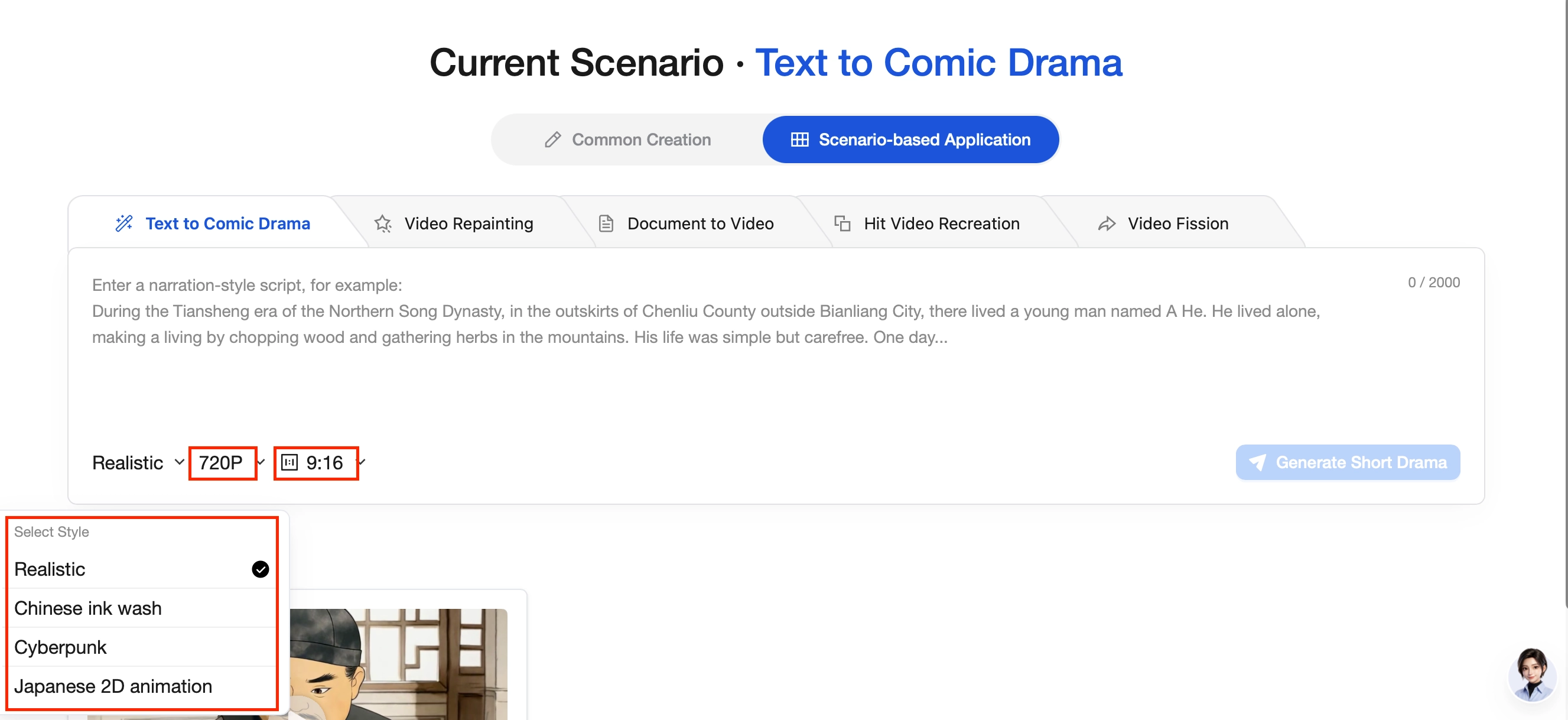The width and height of the screenshot is (1568, 720).
Task: Open the ink-style drama example thumbnail
Action: (x=398, y=664)
